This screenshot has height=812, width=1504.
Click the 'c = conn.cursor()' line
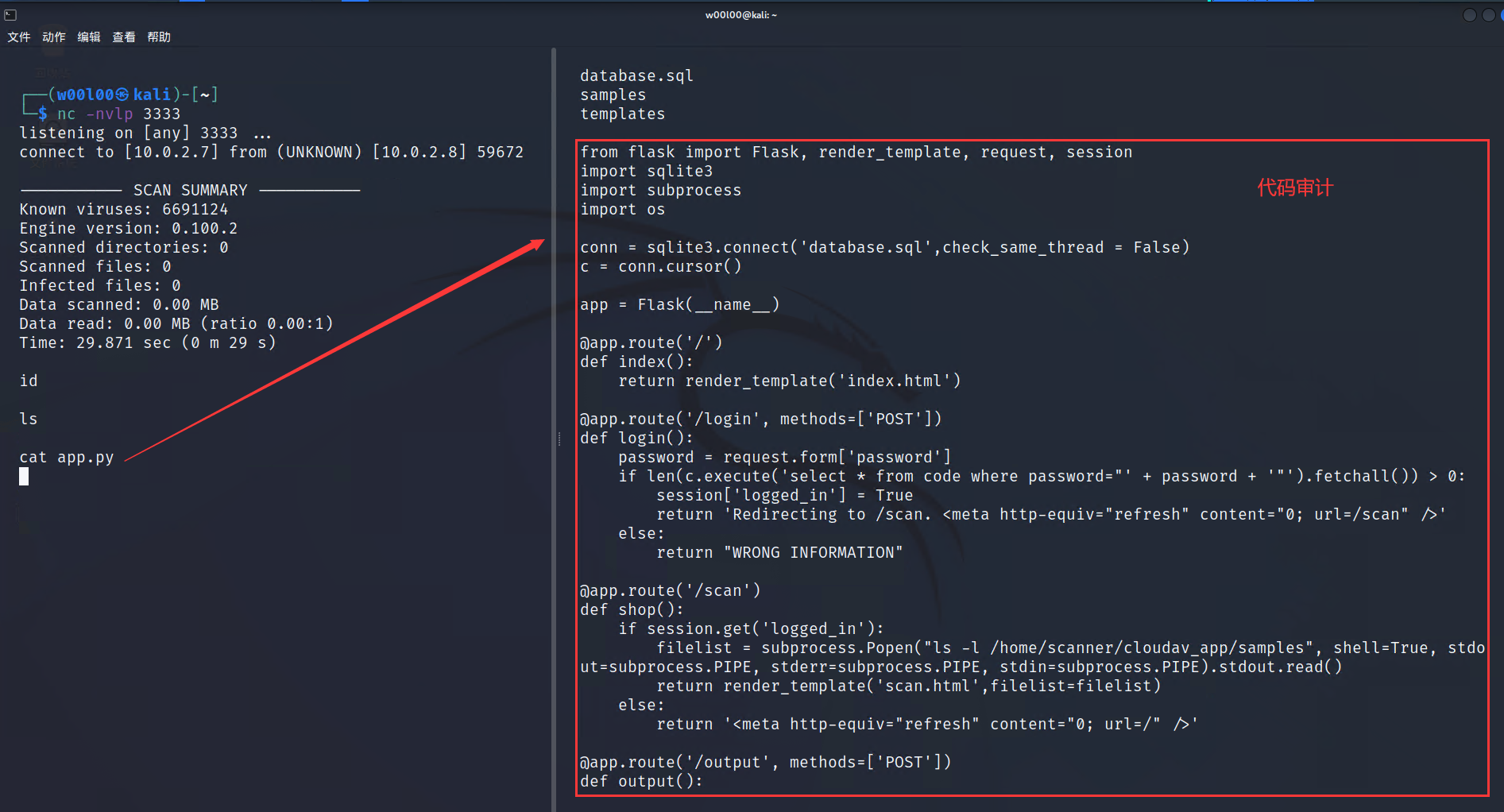[660, 266]
